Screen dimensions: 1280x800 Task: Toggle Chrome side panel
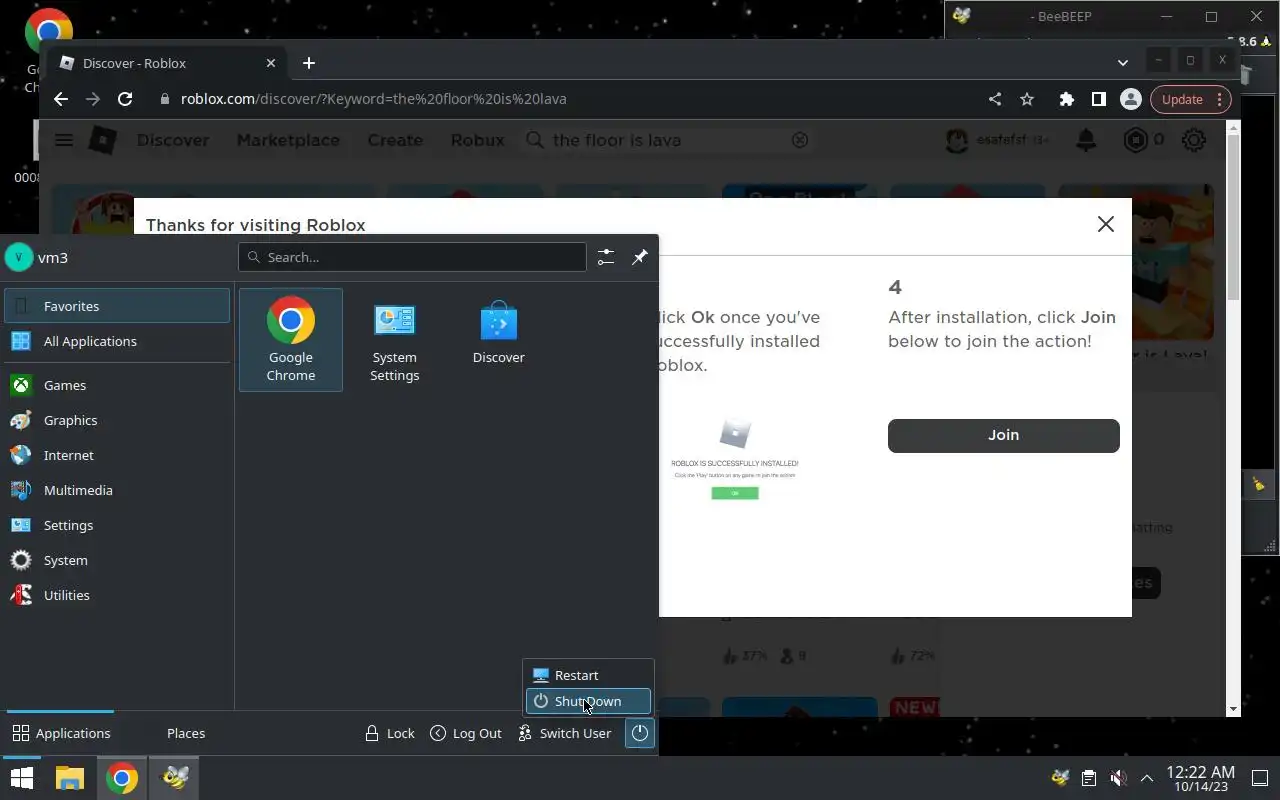1098,99
